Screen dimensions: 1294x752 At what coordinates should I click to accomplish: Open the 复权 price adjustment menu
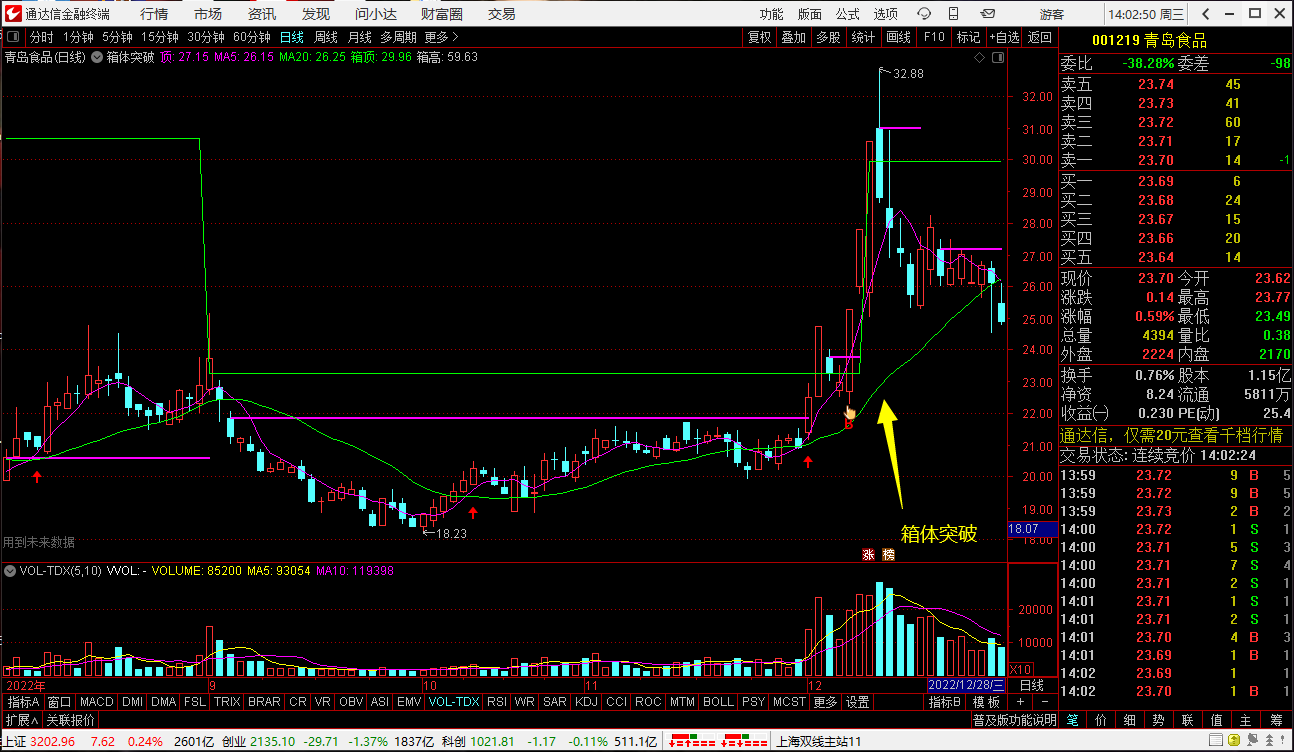pyautogui.click(x=760, y=37)
